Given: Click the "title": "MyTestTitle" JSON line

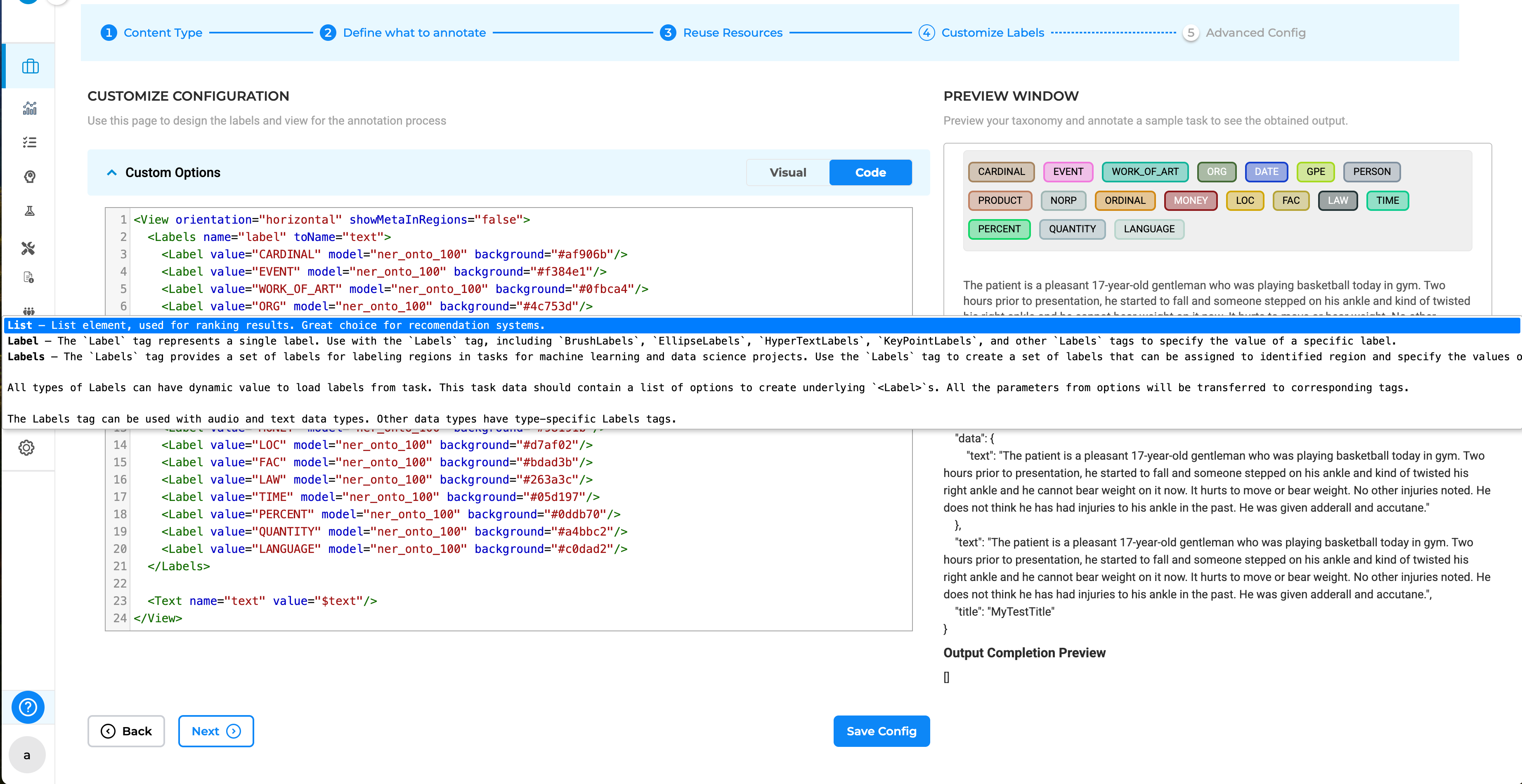Looking at the screenshot, I should coord(1004,612).
